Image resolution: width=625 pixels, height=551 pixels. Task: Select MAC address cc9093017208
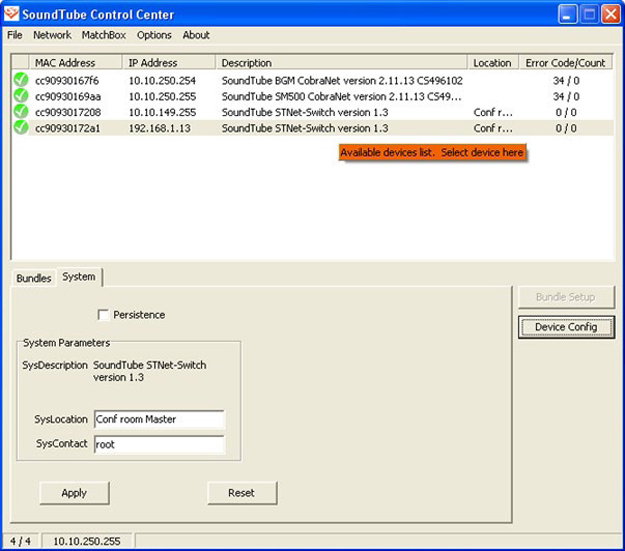pyautogui.click(x=68, y=112)
